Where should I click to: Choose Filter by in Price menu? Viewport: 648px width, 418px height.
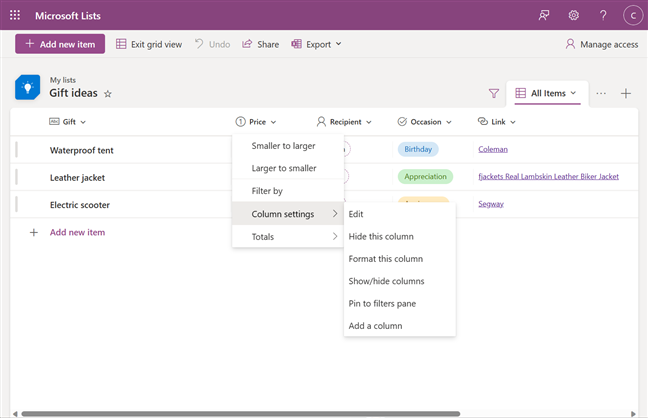pyautogui.click(x=288, y=191)
